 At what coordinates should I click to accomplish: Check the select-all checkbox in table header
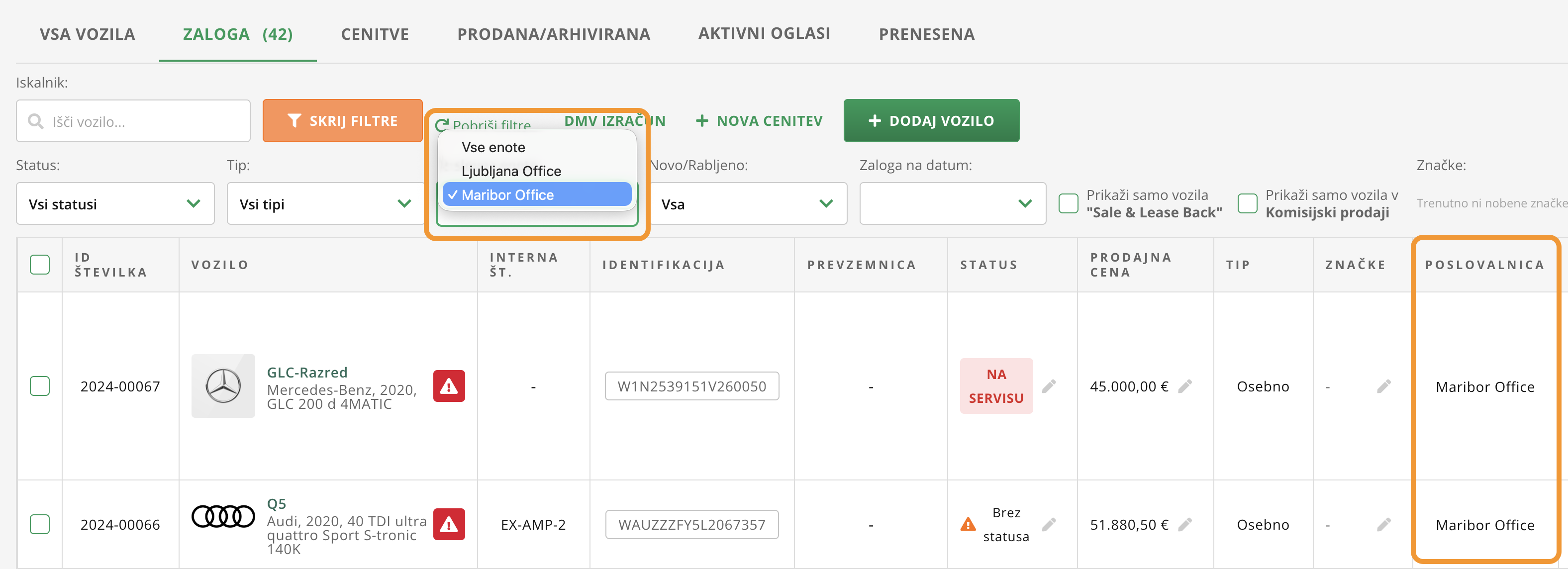click(x=40, y=265)
